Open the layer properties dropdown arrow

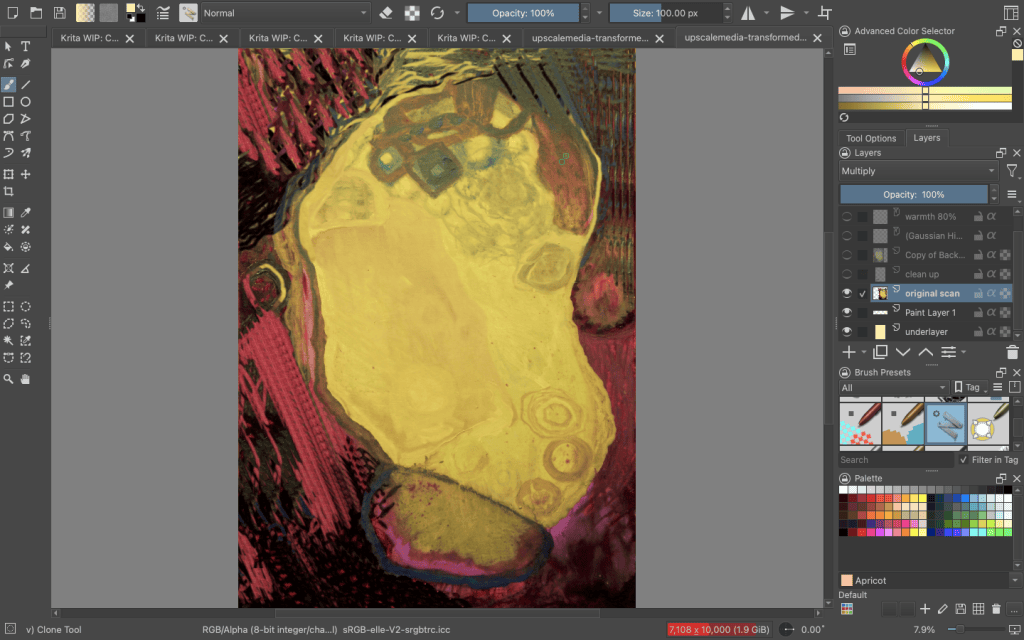(964, 353)
